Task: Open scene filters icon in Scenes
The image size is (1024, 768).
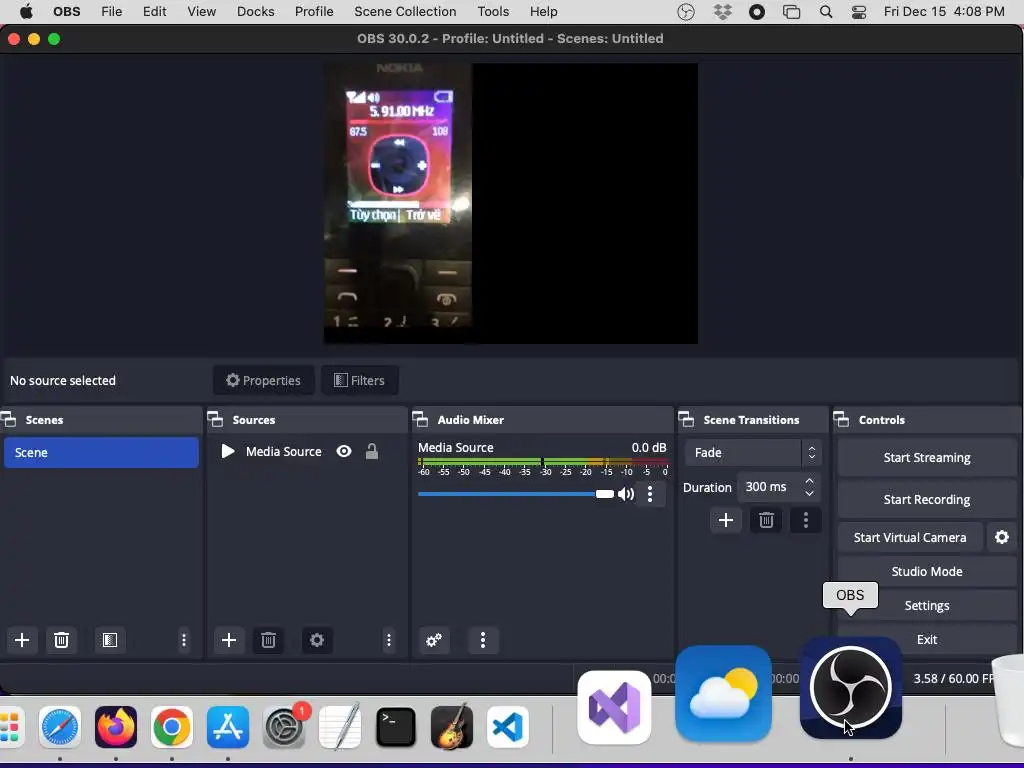Action: click(110, 640)
